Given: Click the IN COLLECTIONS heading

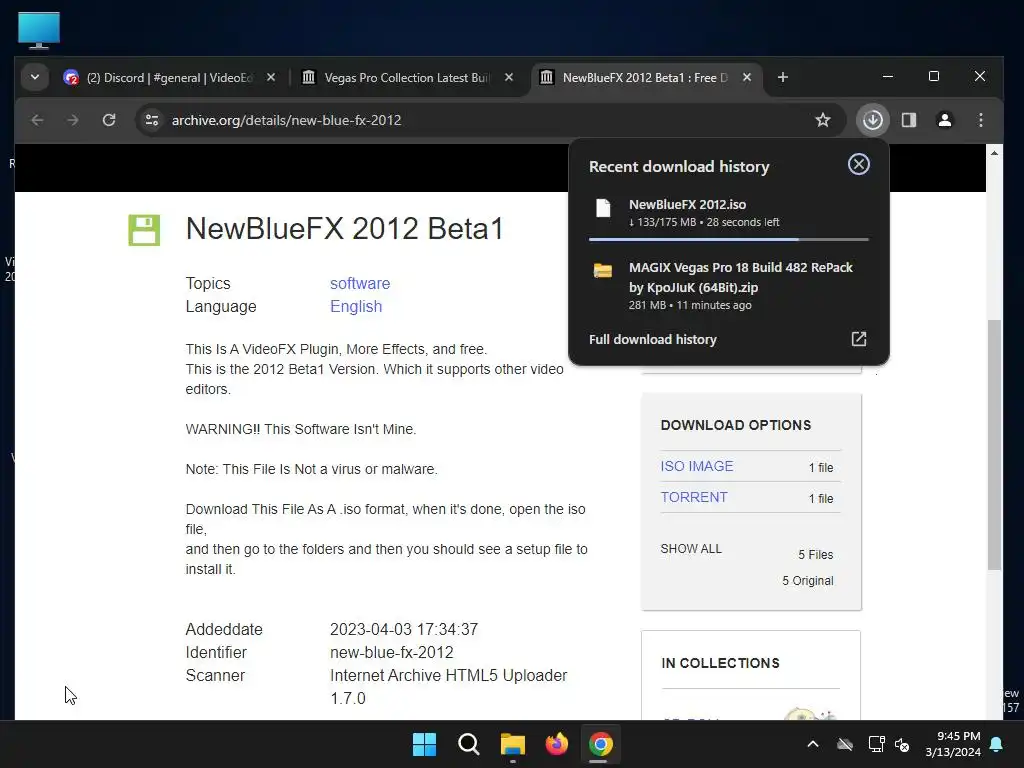Looking at the screenshot, I should point(720,663).
